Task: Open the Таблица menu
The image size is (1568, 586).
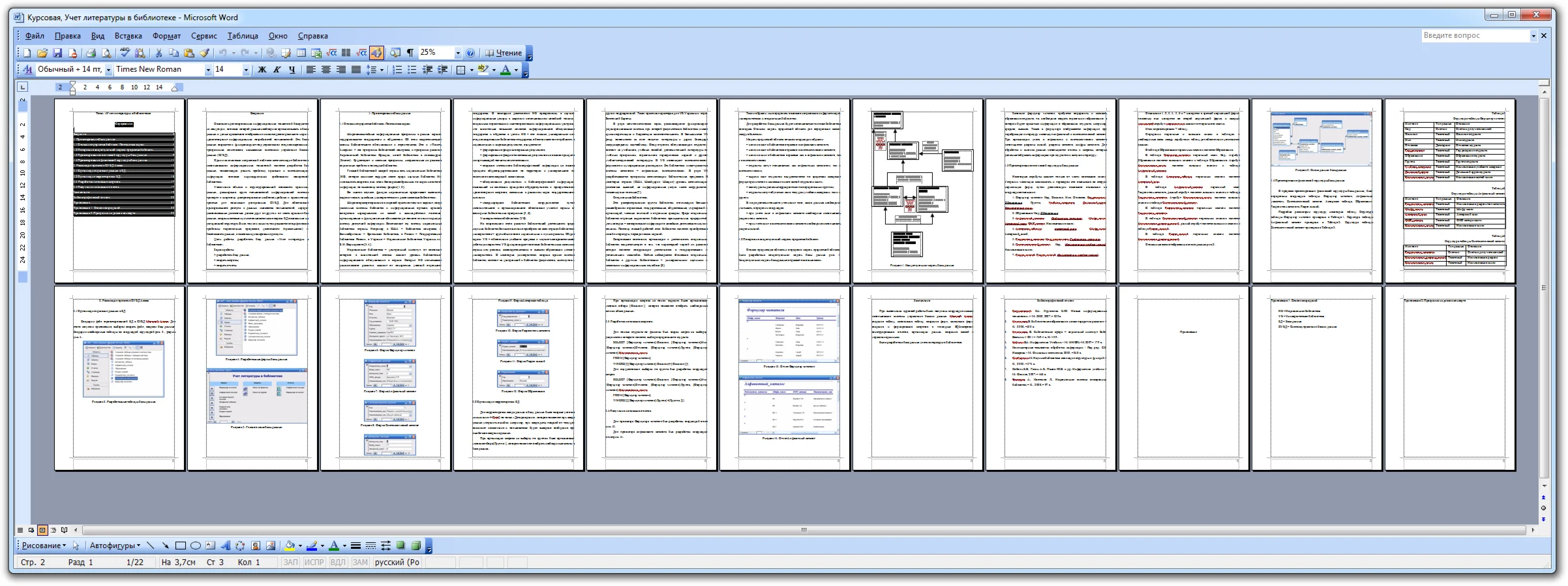Action: pos(243,36)
